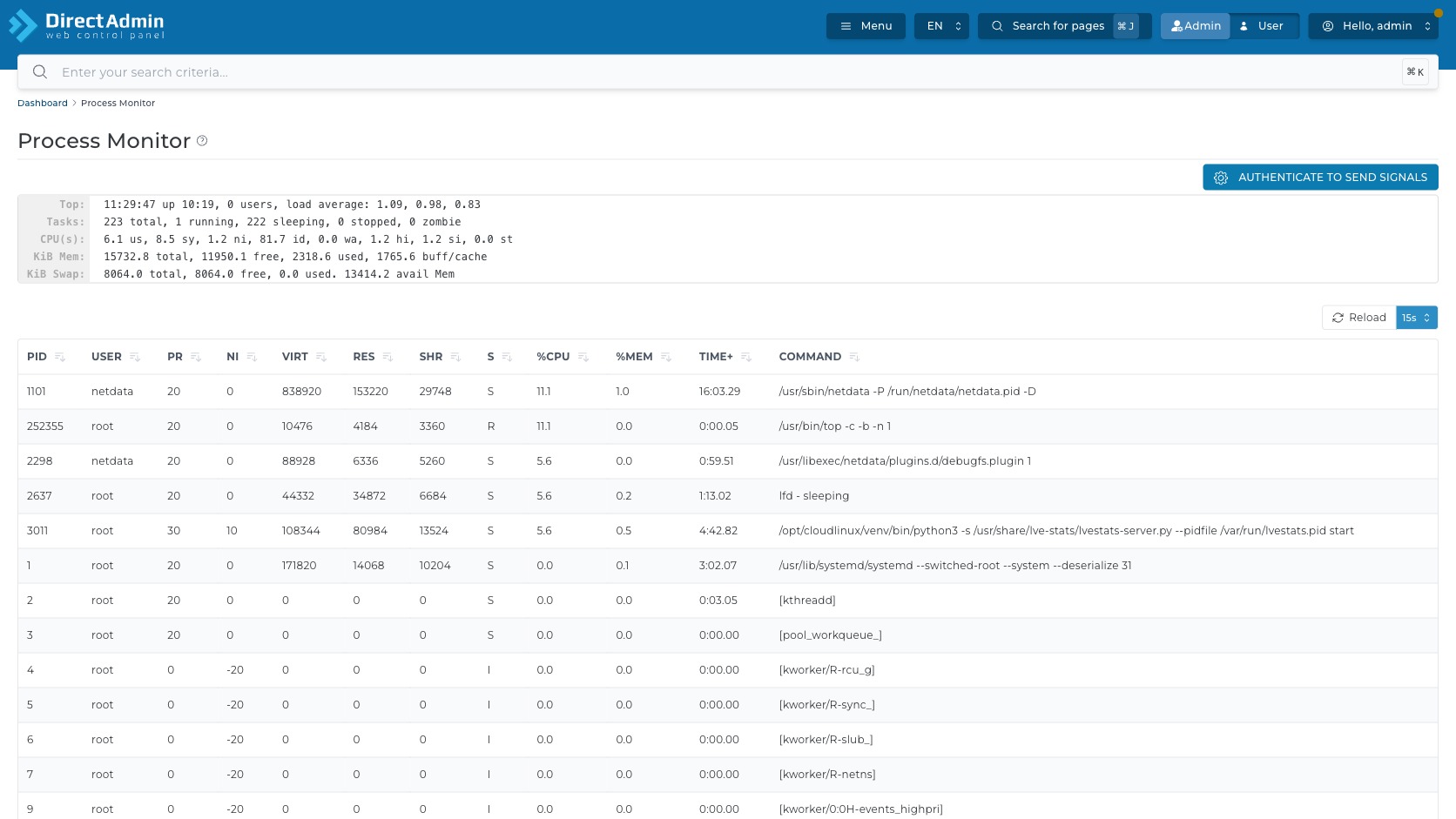1456x819 pixels.
Task: Switch to Admin access level
Action: point(1195,26)
